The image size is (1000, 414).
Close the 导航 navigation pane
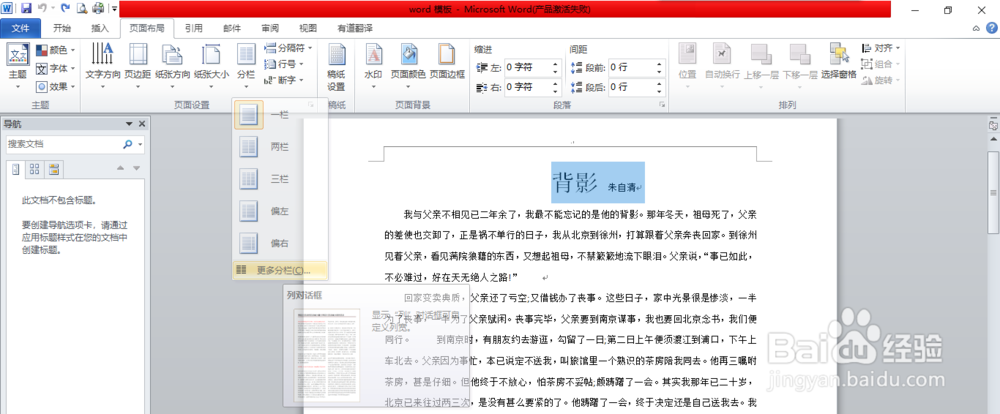[x=142, y=124]
